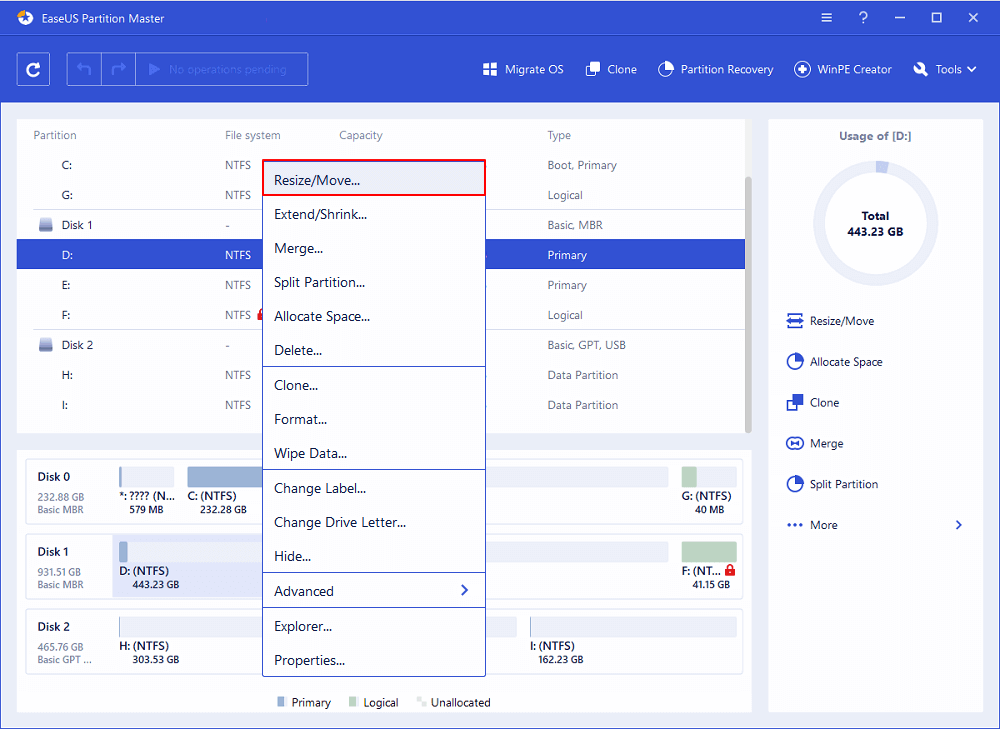The width and height of the screenshot is (1000, 729).
Task: Choose Change Label... from context menu
Action: (x=374, y=489)
